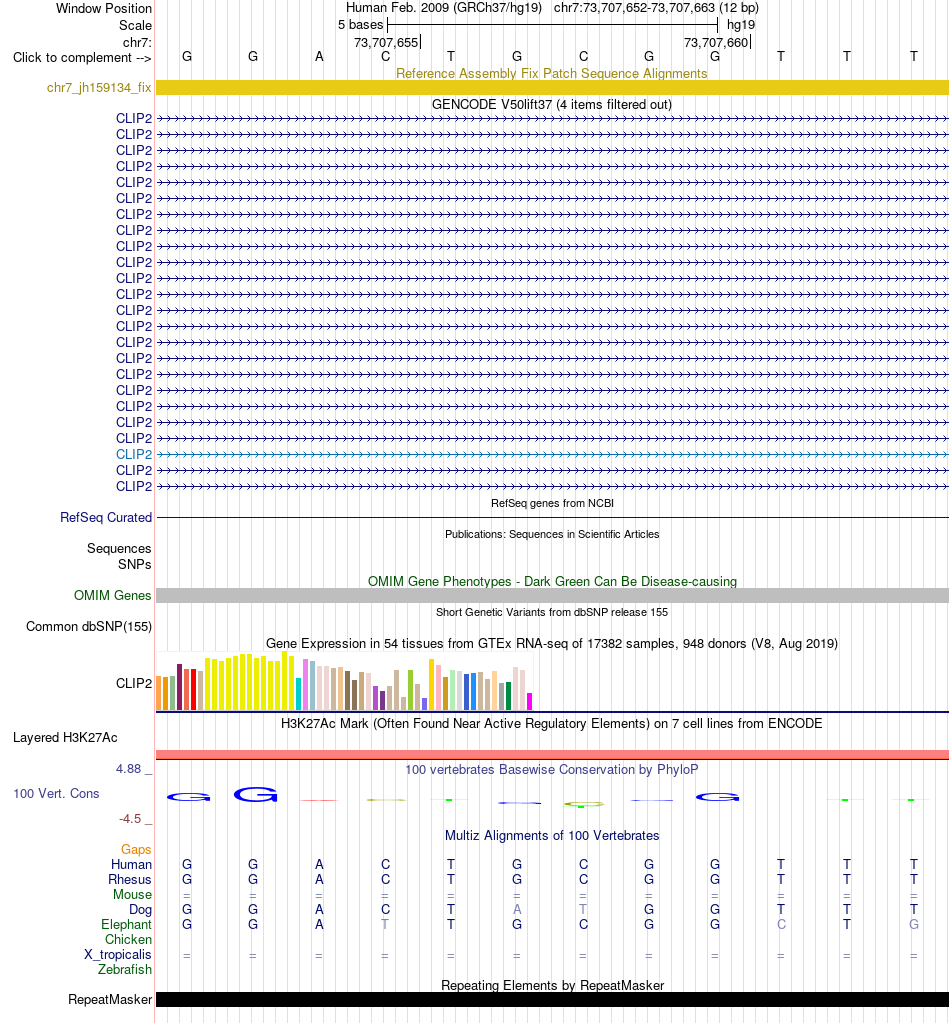Select the X_tropicalis alignment row label
This screenshot has width=950, height=1023.
117,954
